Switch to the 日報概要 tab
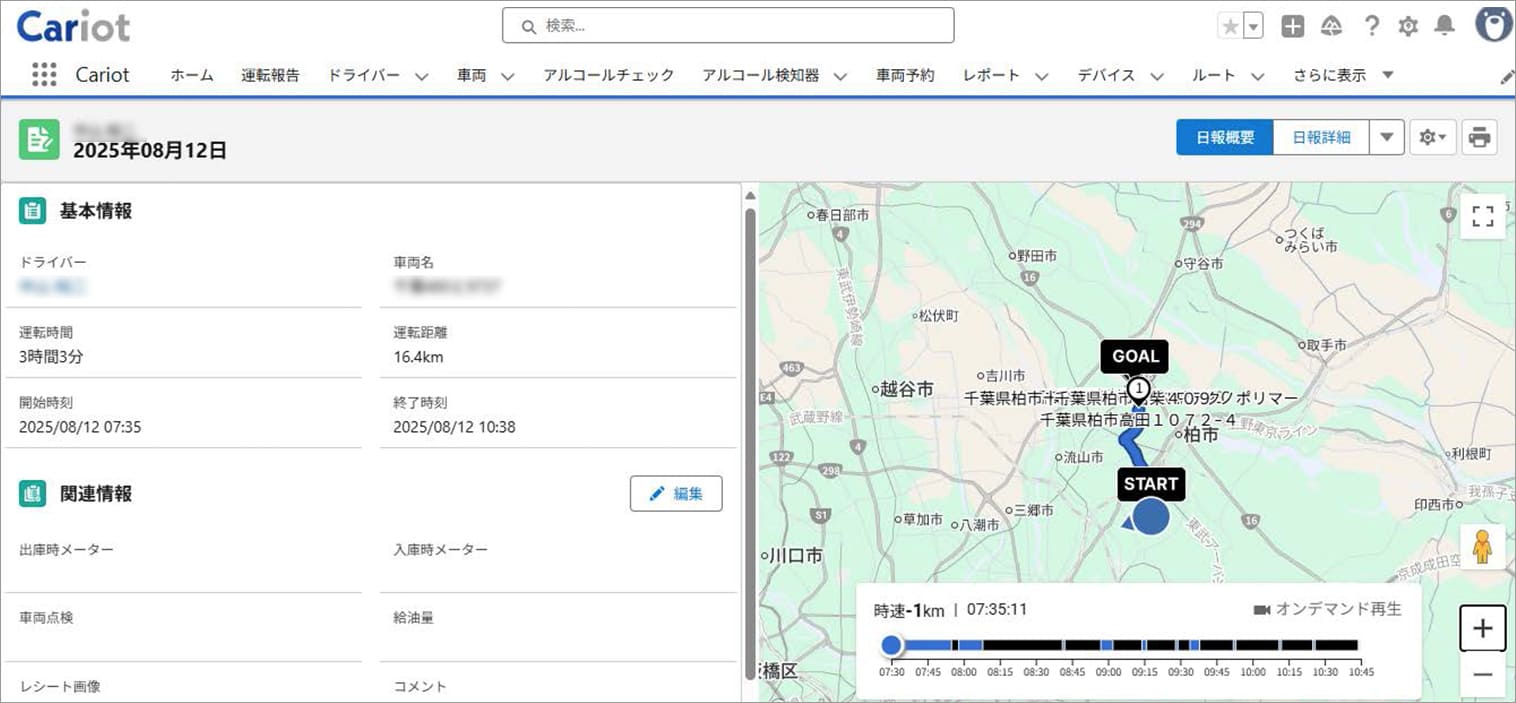1516x703 pixels. [1224, 137]
